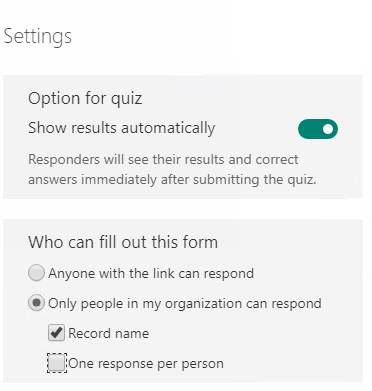
Task: Choose the Only people in my organization radio
Action: (36, 303)
